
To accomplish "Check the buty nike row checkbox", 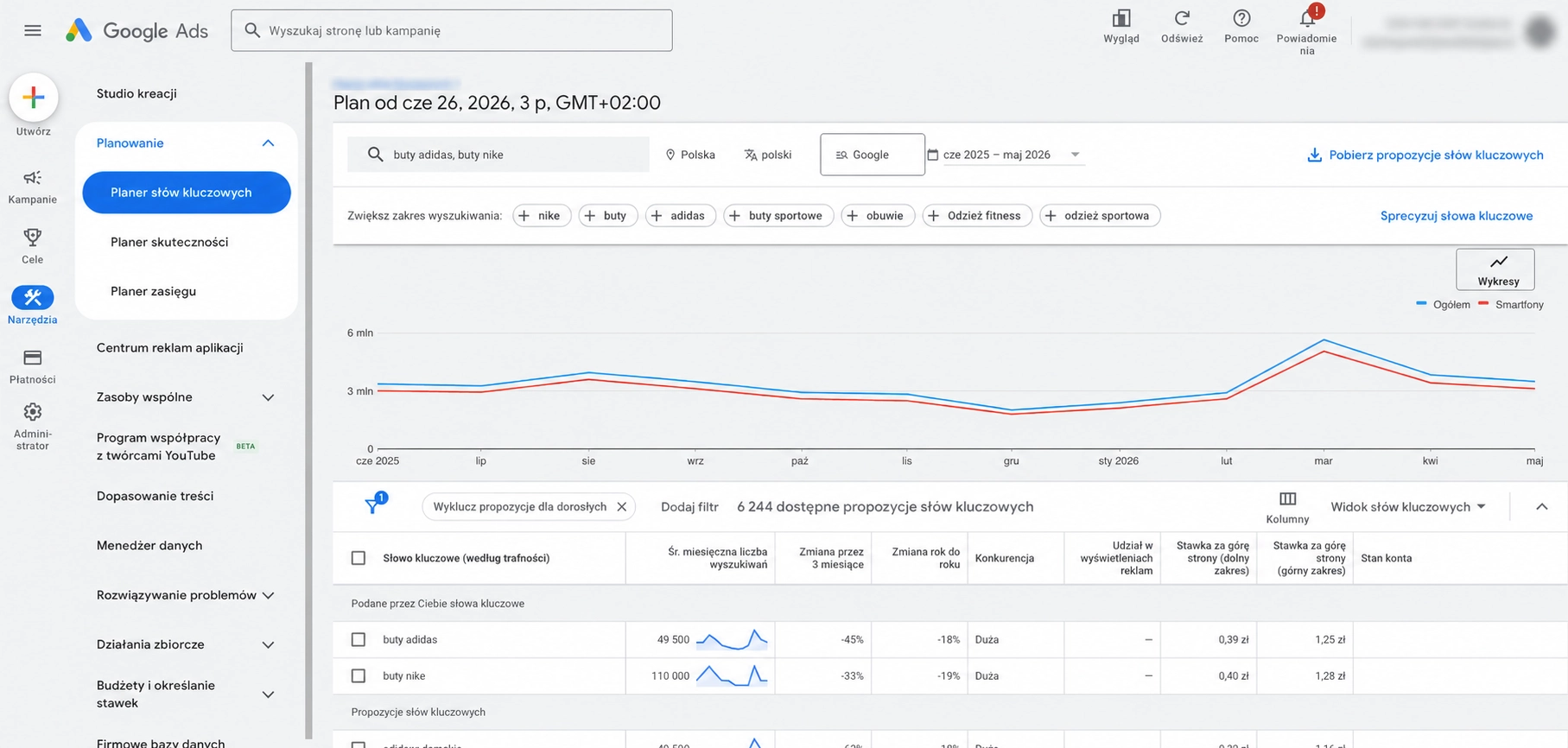I will 359,676.
